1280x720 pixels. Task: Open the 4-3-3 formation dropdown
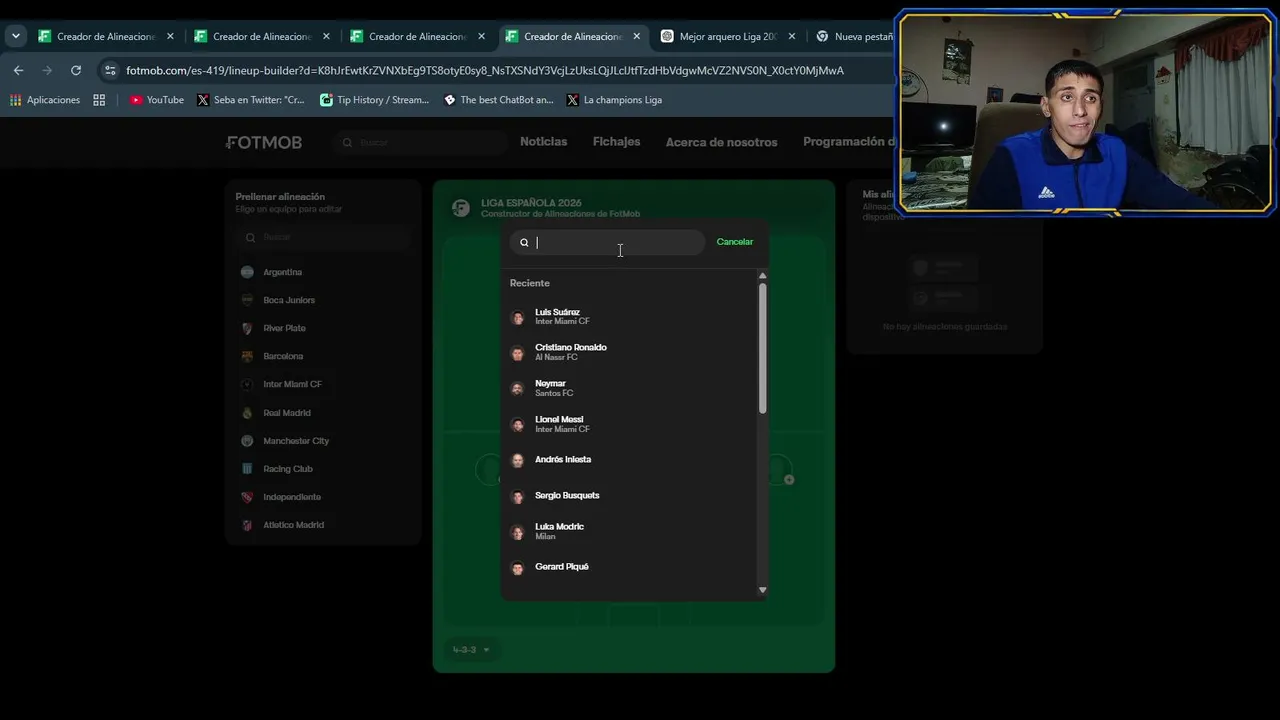click(x=471, y=650)
